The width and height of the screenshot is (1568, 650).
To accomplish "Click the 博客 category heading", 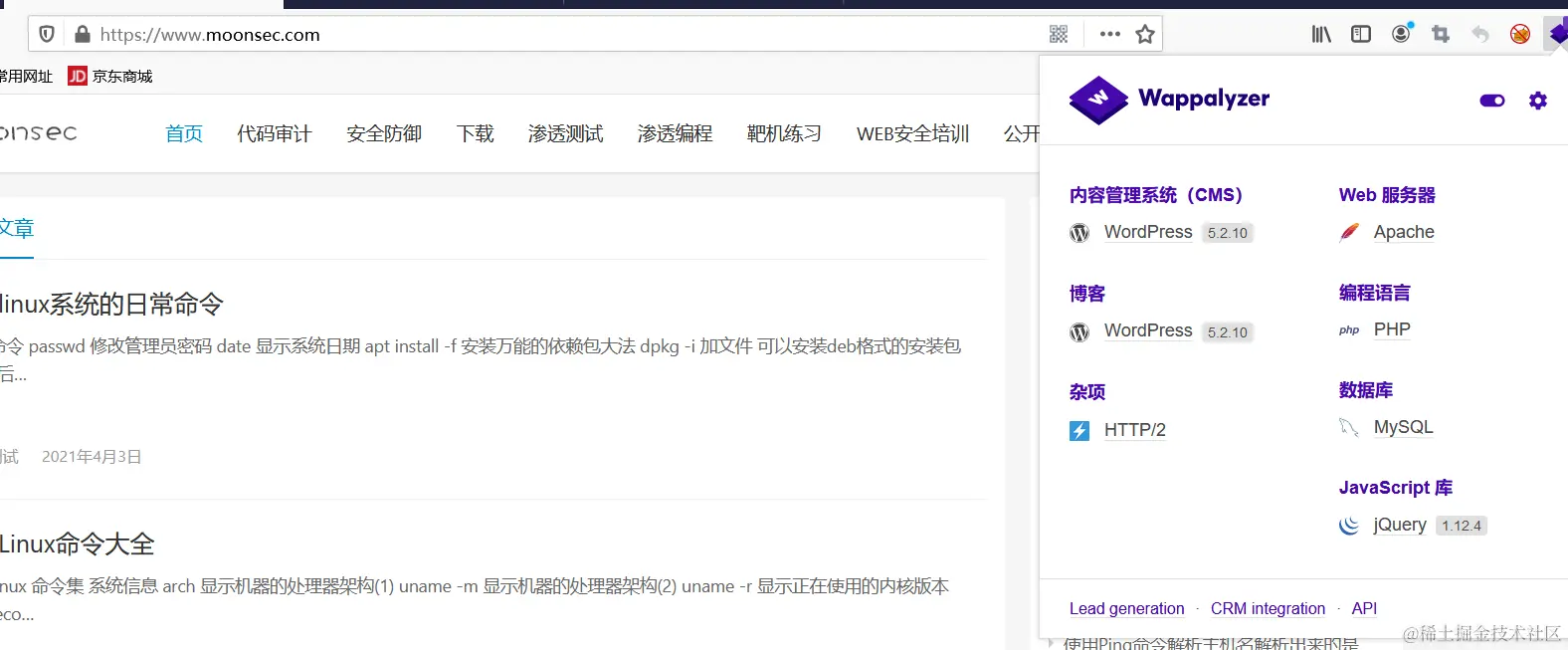I will click(x=1087, y=294).
